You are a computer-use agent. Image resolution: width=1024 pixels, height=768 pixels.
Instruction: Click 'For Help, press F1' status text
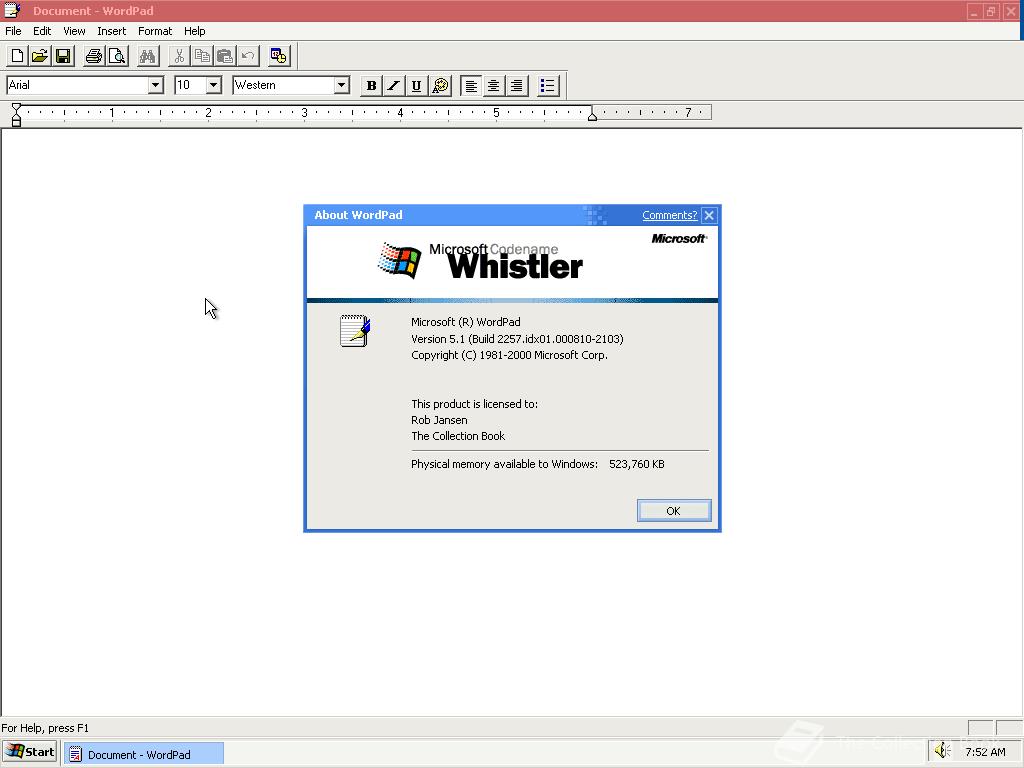(x=45, y=728)
